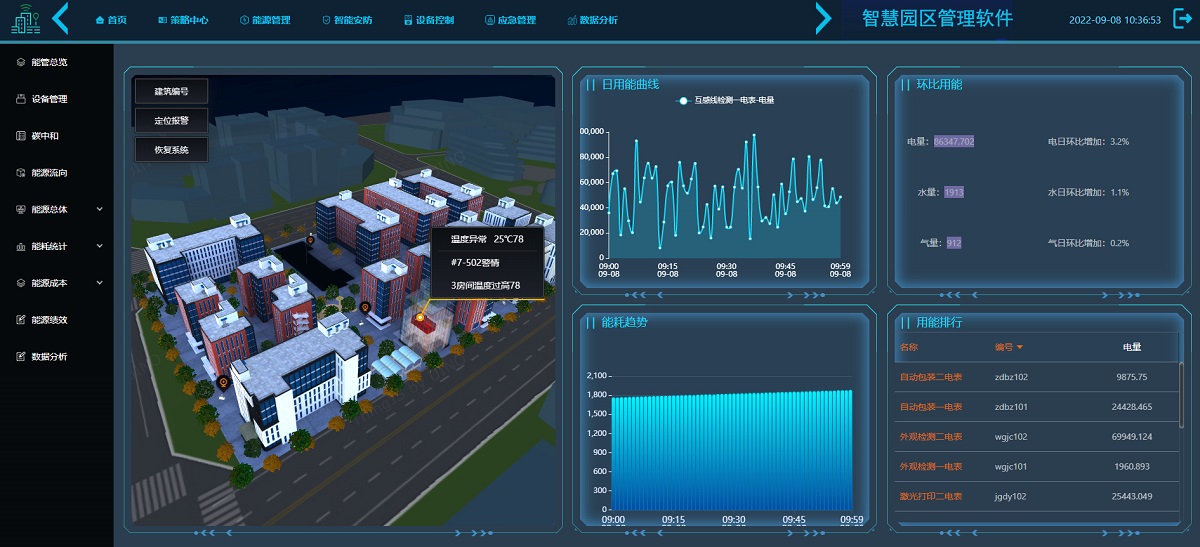Open 设备管理 in the left sidebar
The width and height of the screenshot is (1200, 547).
coord(48,99)
